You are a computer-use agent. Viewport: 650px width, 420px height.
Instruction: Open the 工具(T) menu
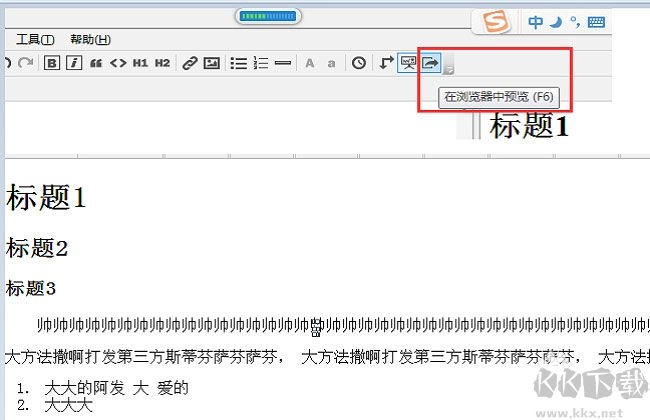pos(35,39)
